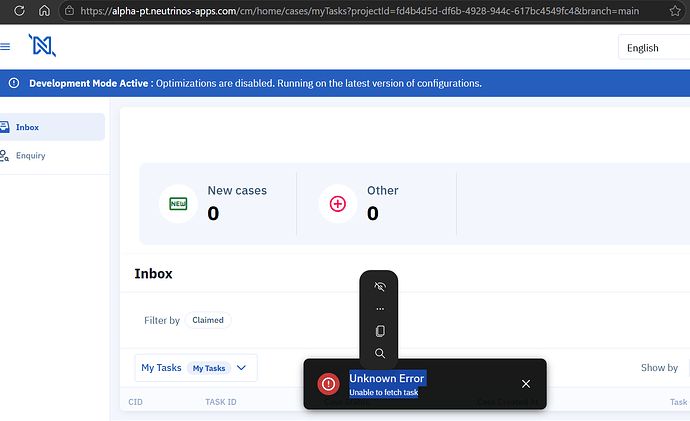
Task: Click the 'Unable to fetch task' message
Action: (x=384, y=392)
